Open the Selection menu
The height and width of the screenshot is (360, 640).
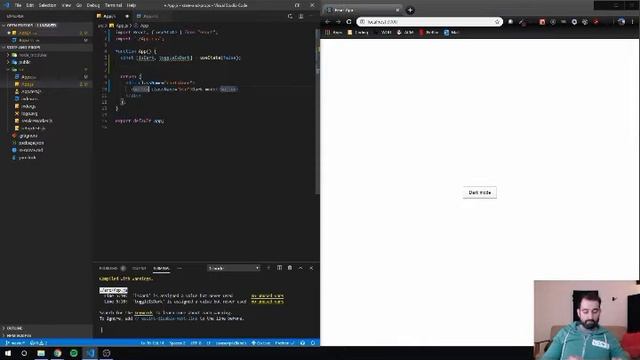(47, 5)
